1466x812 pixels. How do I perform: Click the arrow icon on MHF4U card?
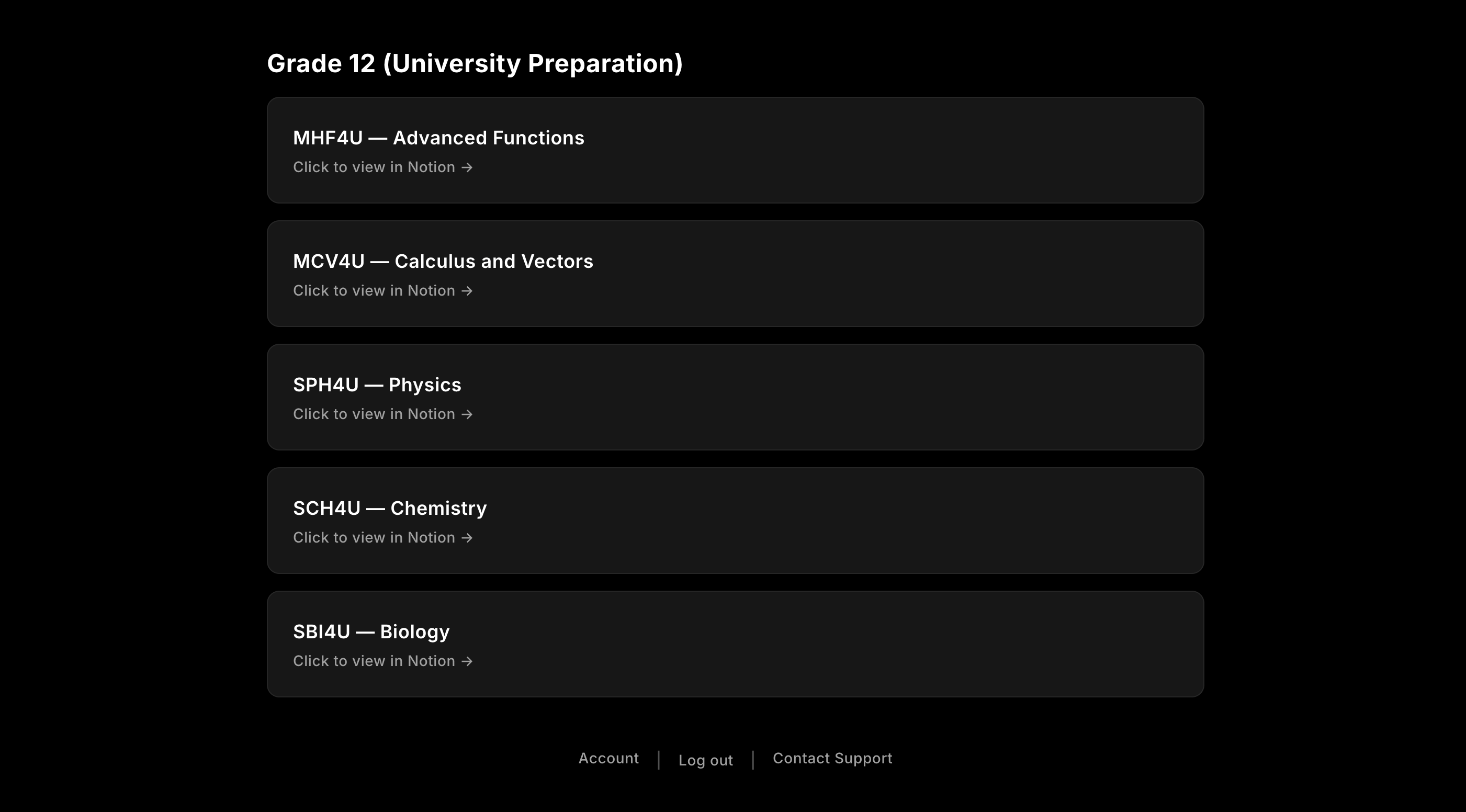coord(467,167)
